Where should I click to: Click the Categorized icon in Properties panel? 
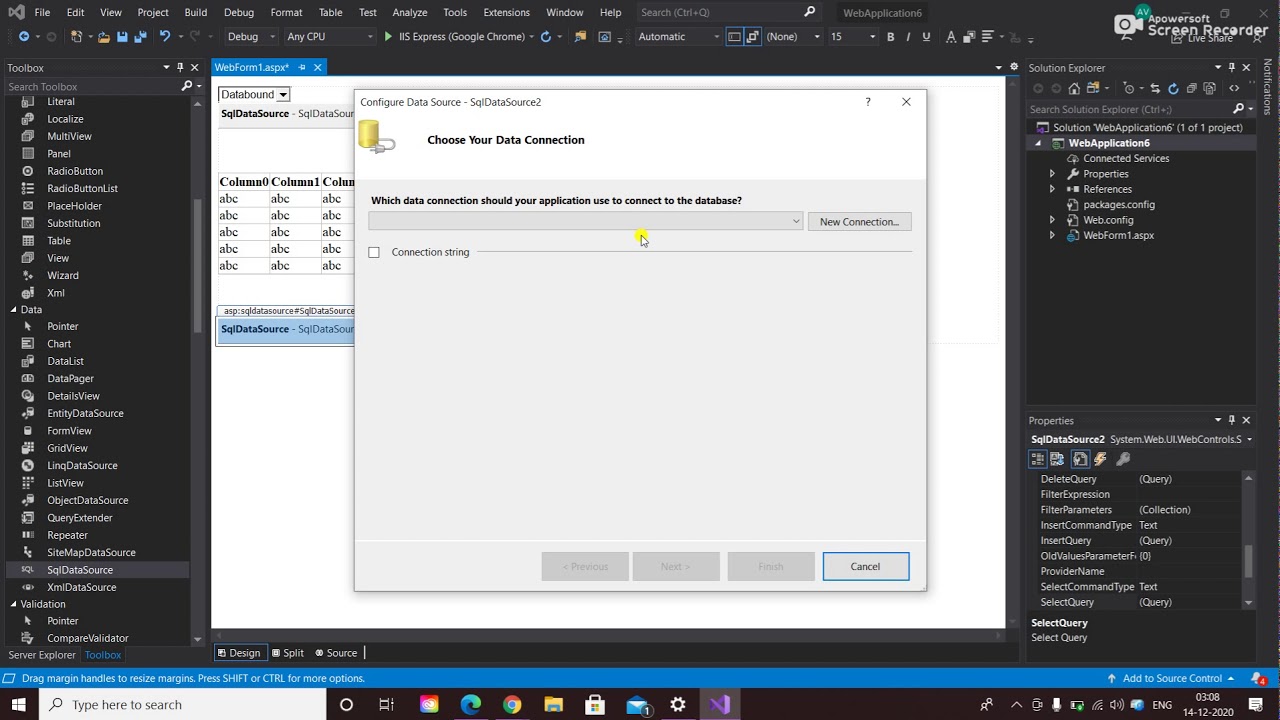pos(1037,459)
